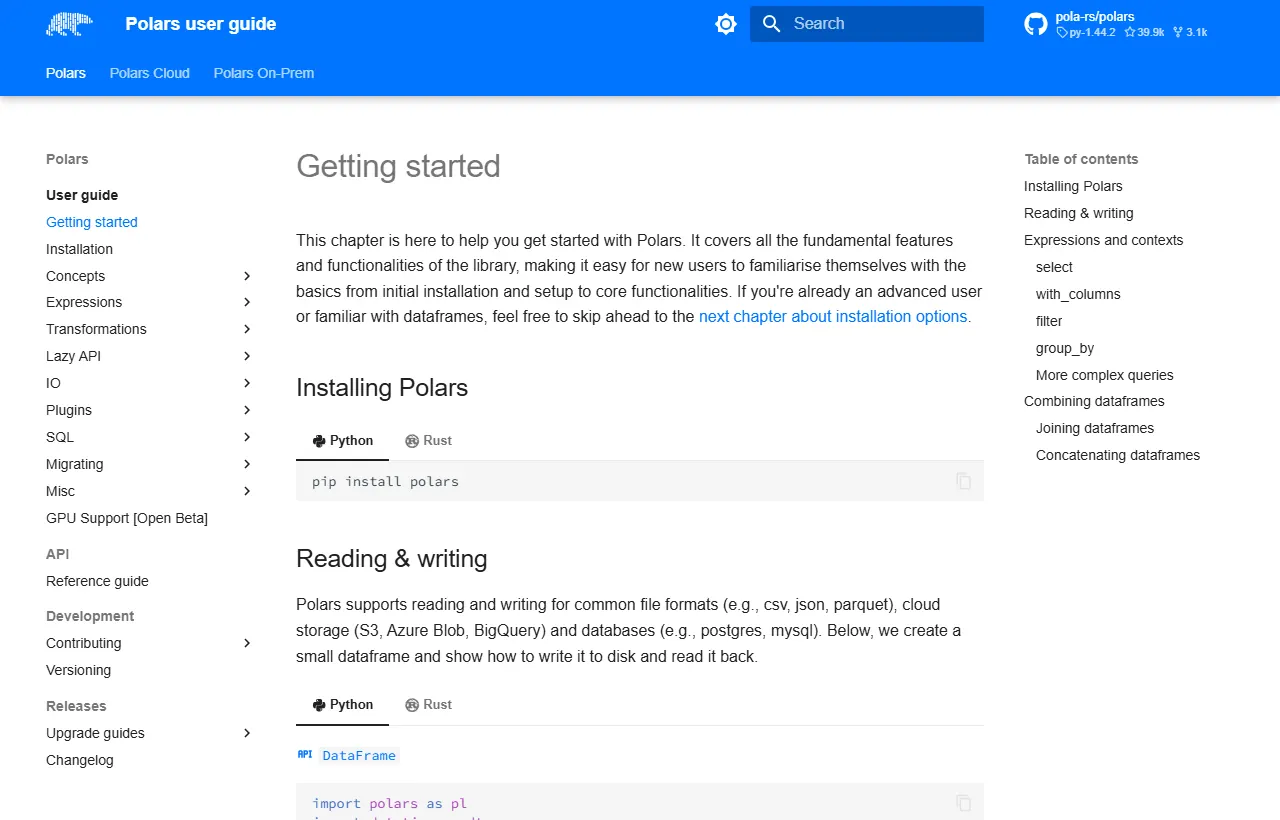Jump to group_by in table of contents

click(x=1065, y=348)
